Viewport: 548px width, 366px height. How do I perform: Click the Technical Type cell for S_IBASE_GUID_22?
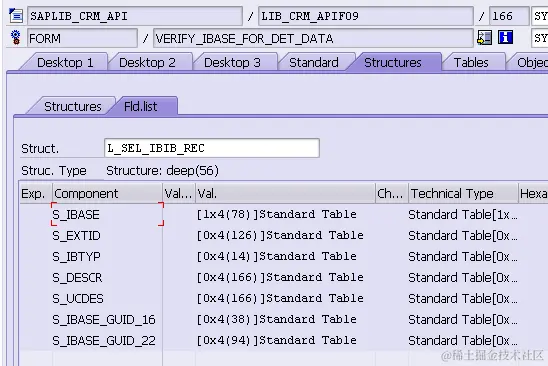click(463, 340)
